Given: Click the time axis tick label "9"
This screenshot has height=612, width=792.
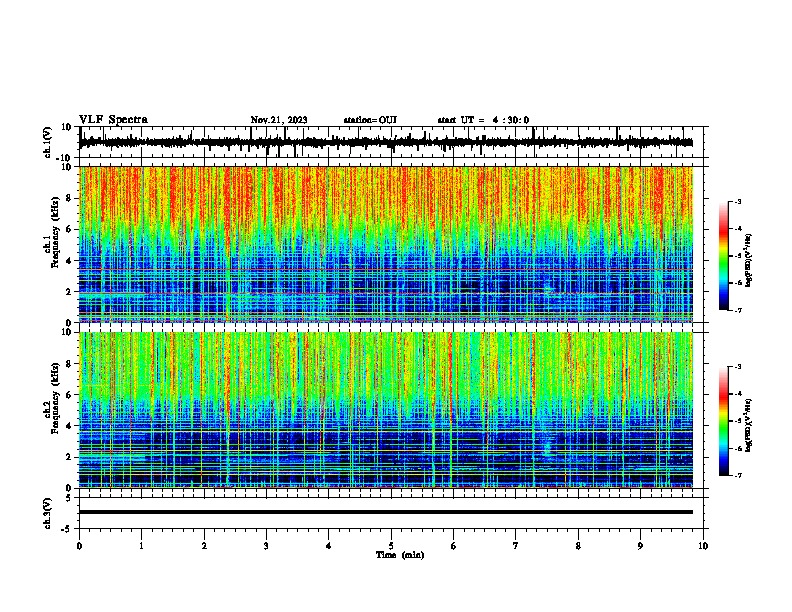Looking at the screenshot, I should [x=640, y=546].
